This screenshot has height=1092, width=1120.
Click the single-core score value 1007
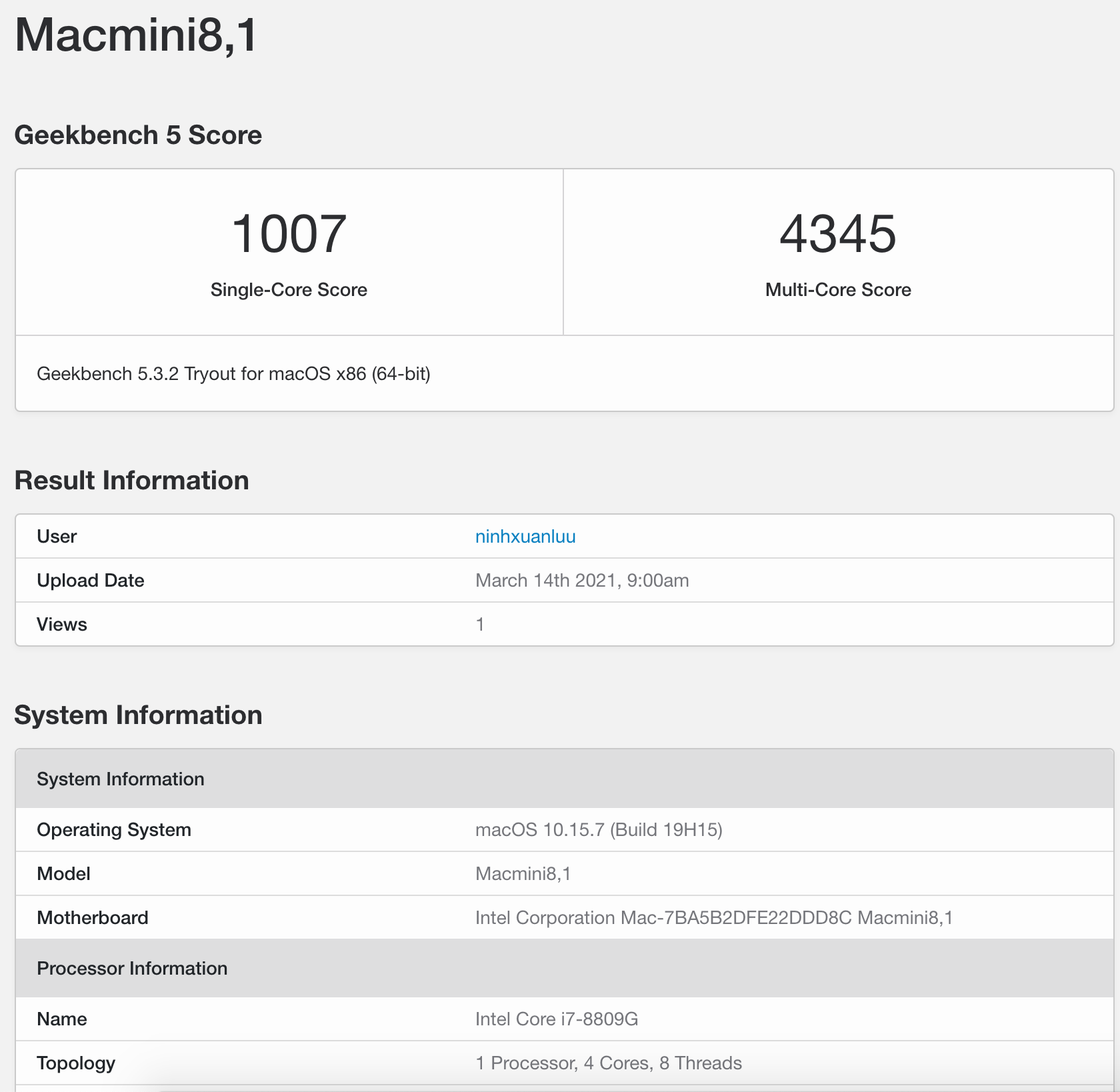point(289,233)
